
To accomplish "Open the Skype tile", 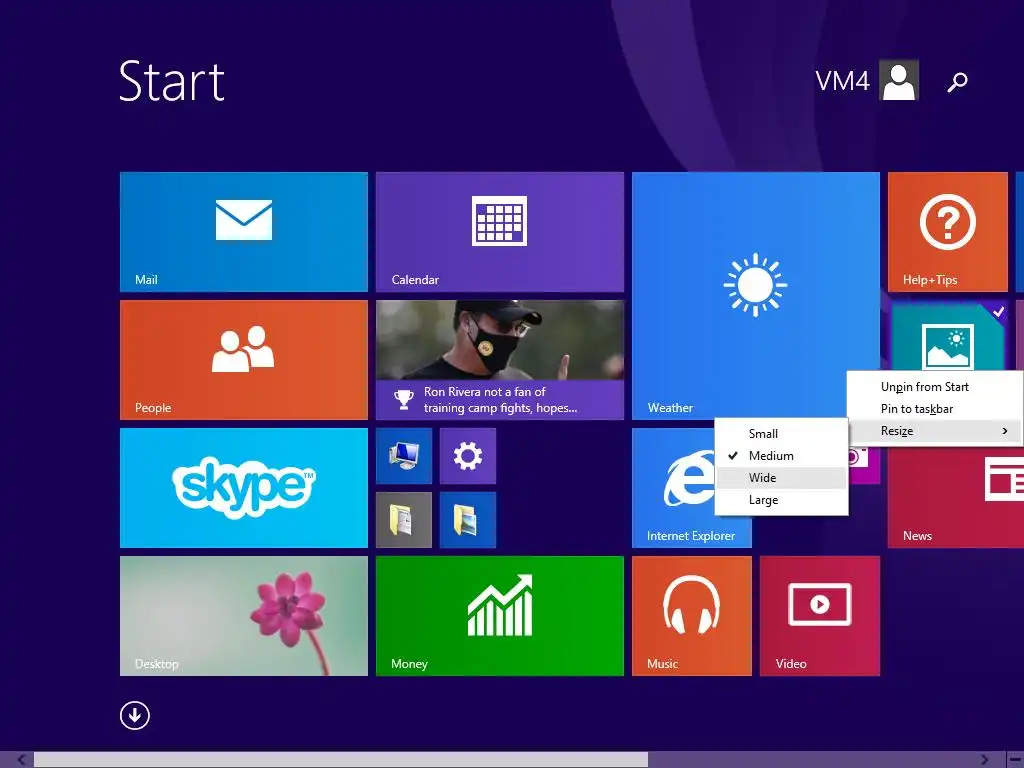I will click(x=244, y=488).
